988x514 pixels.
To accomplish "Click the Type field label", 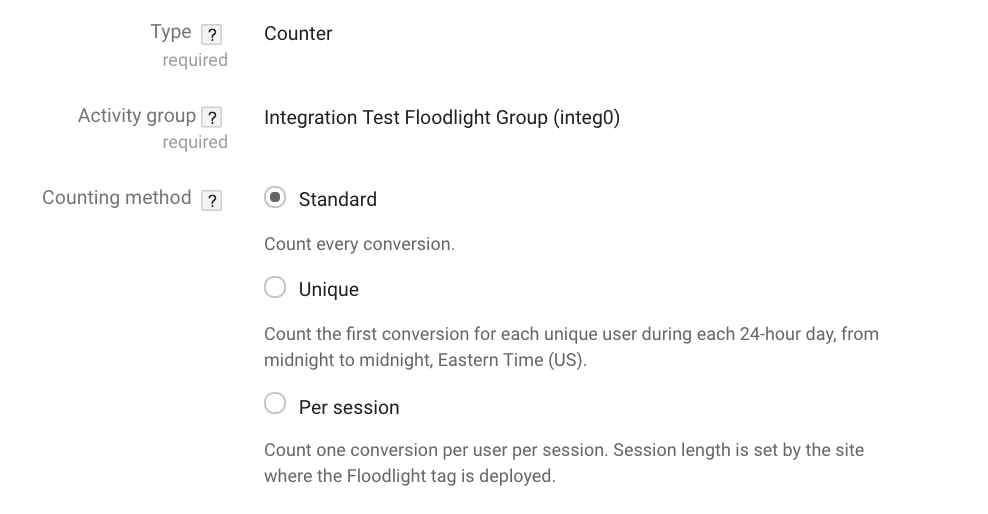I will coord(171,32).
